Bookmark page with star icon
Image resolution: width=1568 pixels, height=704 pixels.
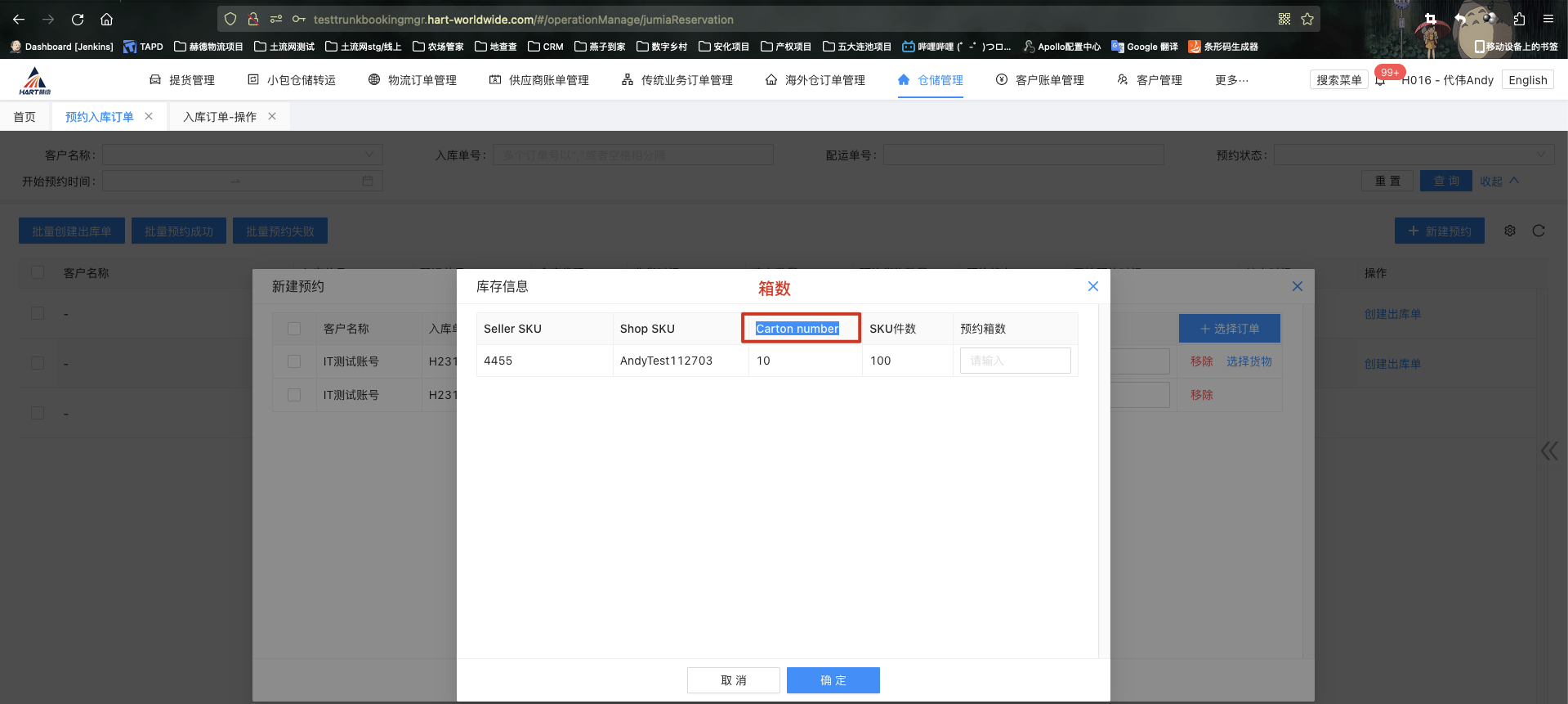point(1307,19)
